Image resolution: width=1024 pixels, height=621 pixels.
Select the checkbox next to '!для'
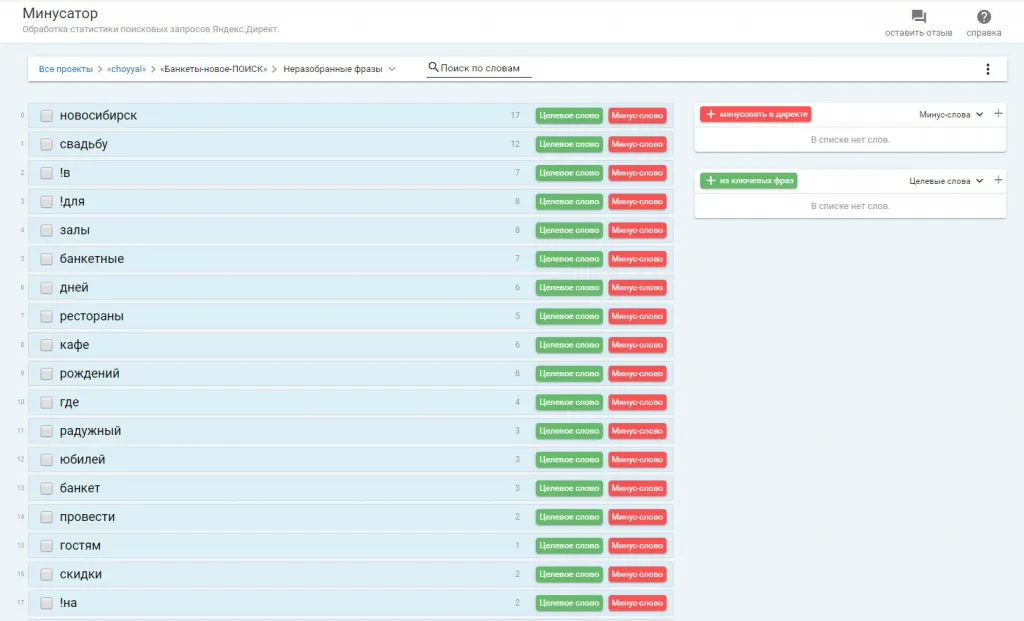click(46, 202)
